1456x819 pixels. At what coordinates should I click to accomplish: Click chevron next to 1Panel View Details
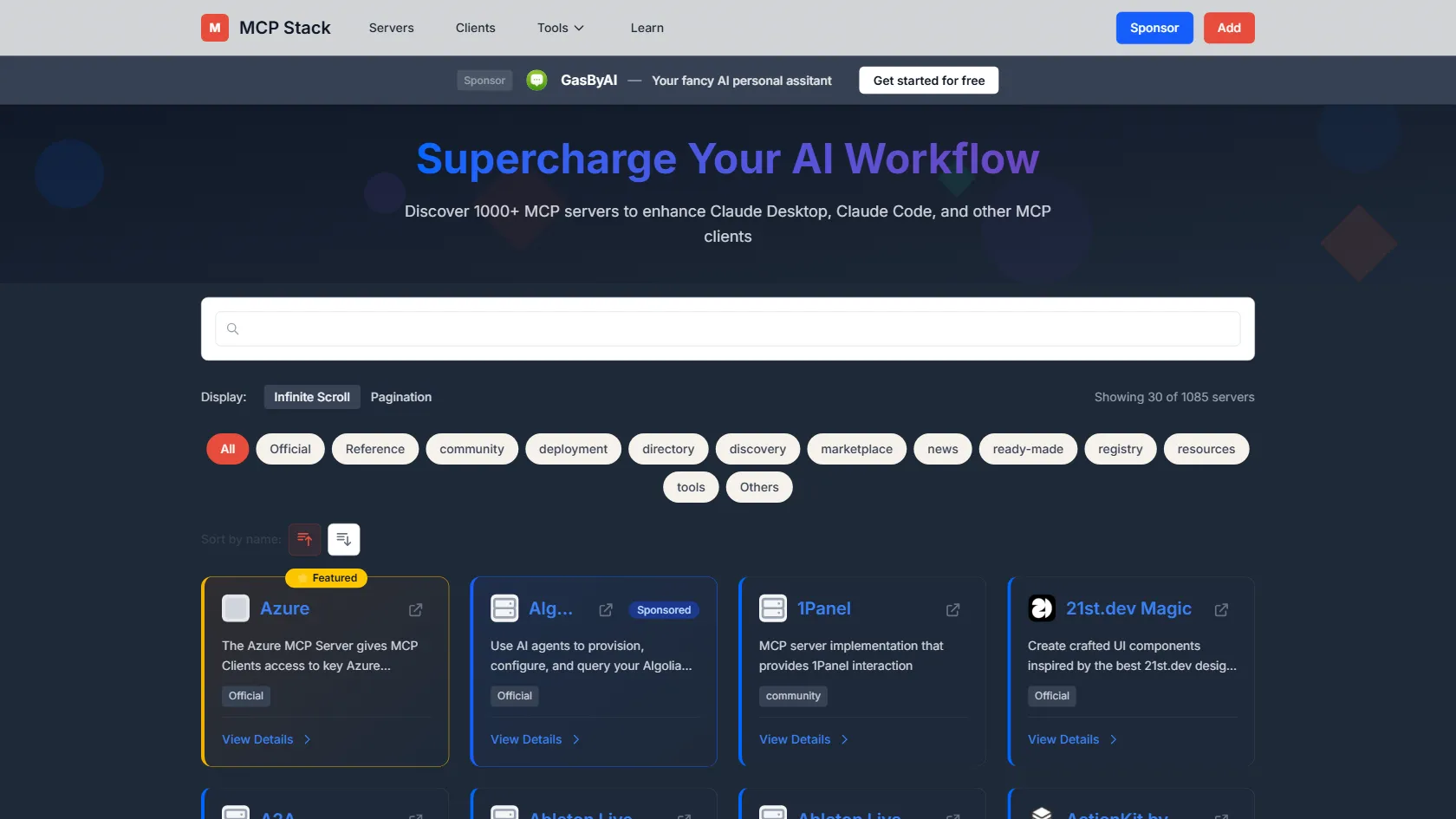pyautogui.click(x=844, y=739)
